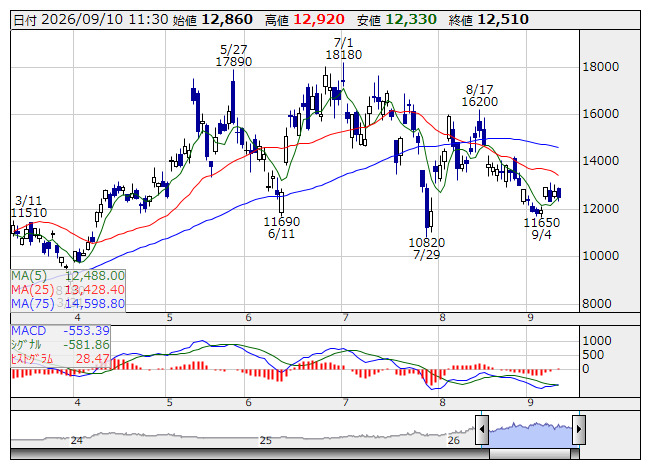Click the 終値 12,510 closing price
The image size is (653, 470).
[x=489, y=20]
